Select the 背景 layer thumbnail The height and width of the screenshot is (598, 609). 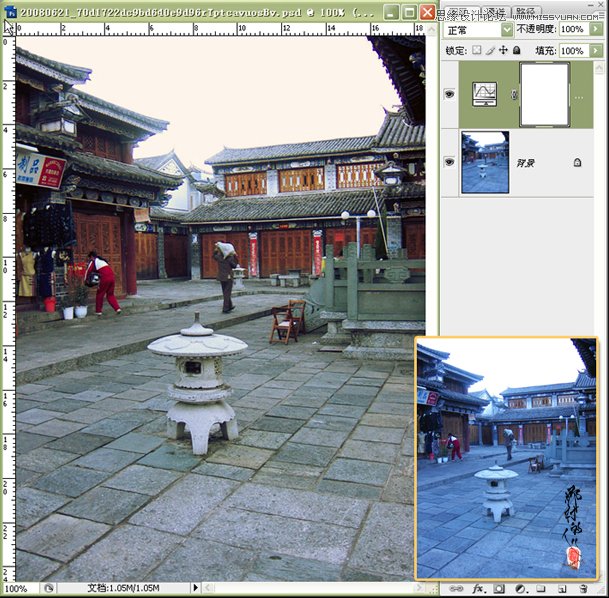point(485,162)
